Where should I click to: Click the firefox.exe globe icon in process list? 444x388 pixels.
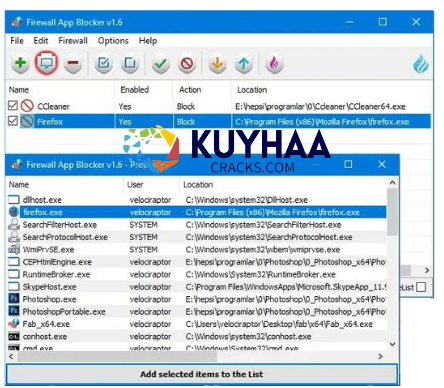14,212
